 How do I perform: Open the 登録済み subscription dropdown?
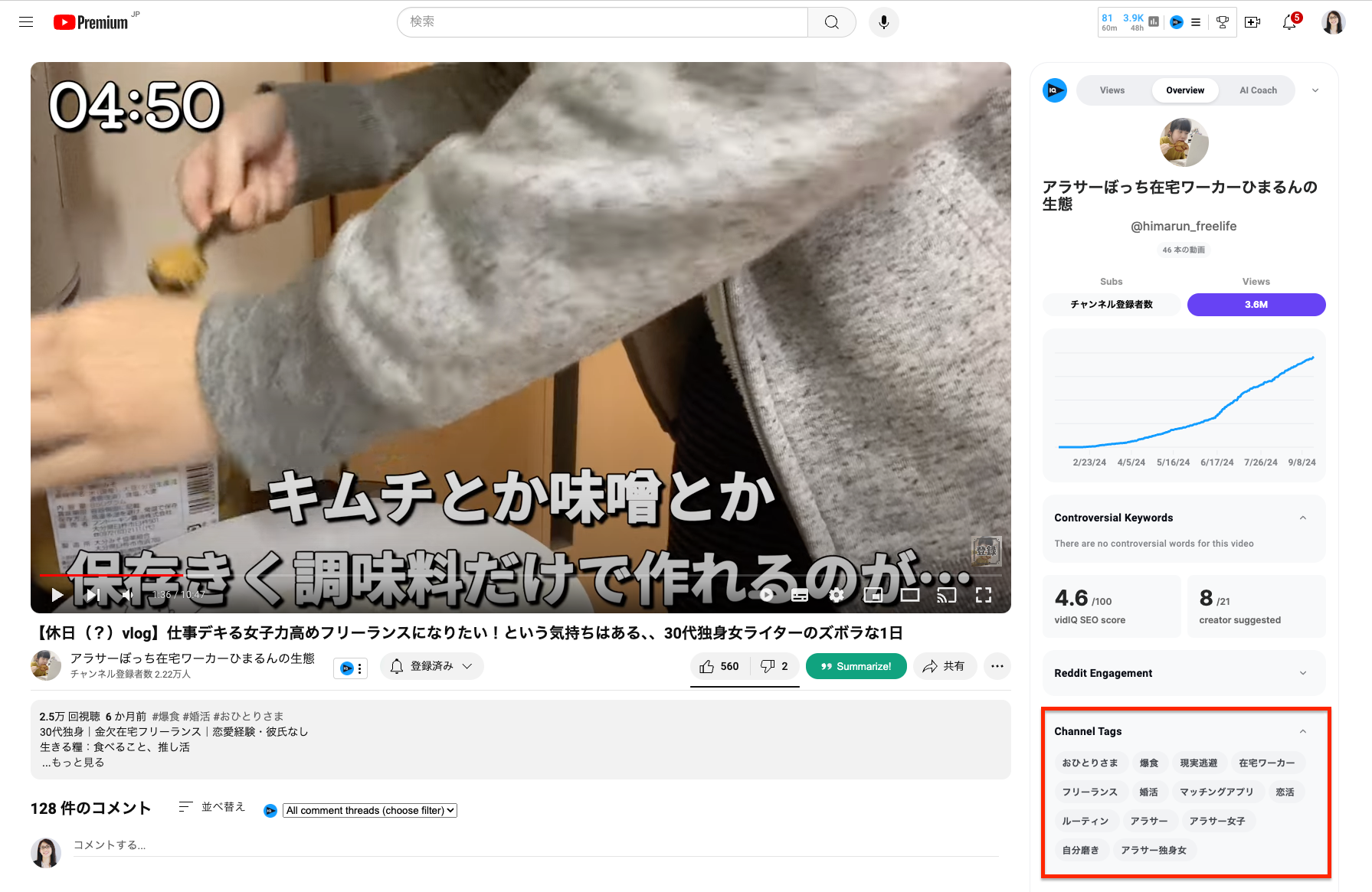coord(431,666)
